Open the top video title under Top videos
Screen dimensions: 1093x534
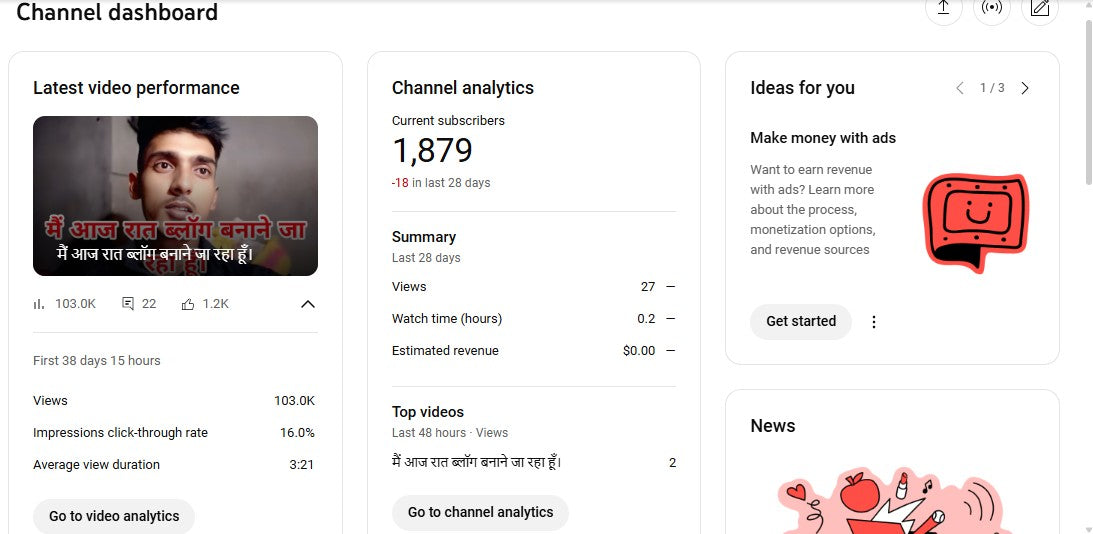click(476, 462)
